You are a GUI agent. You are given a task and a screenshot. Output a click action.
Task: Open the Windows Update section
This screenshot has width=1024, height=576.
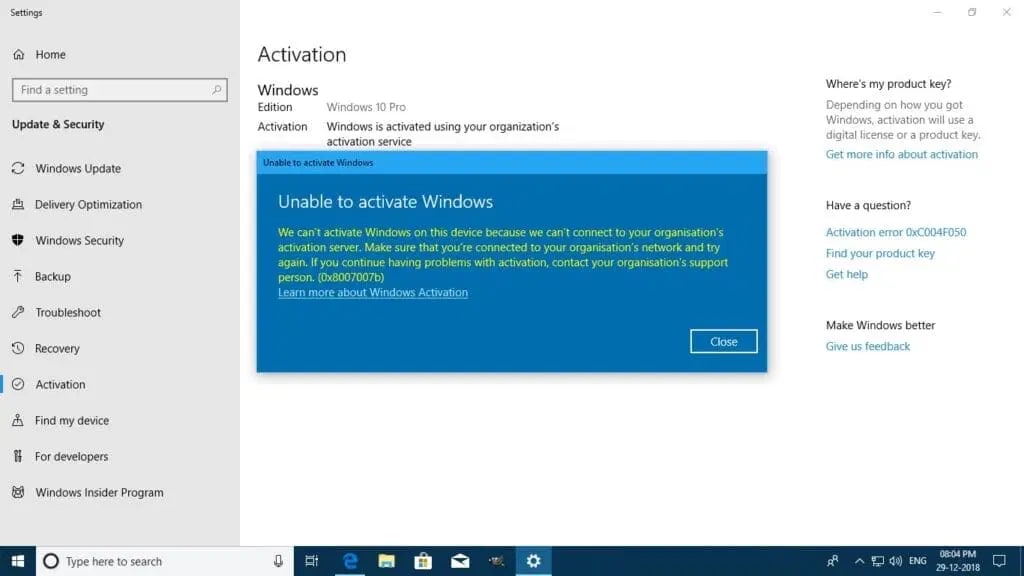(x=78, y=168)
